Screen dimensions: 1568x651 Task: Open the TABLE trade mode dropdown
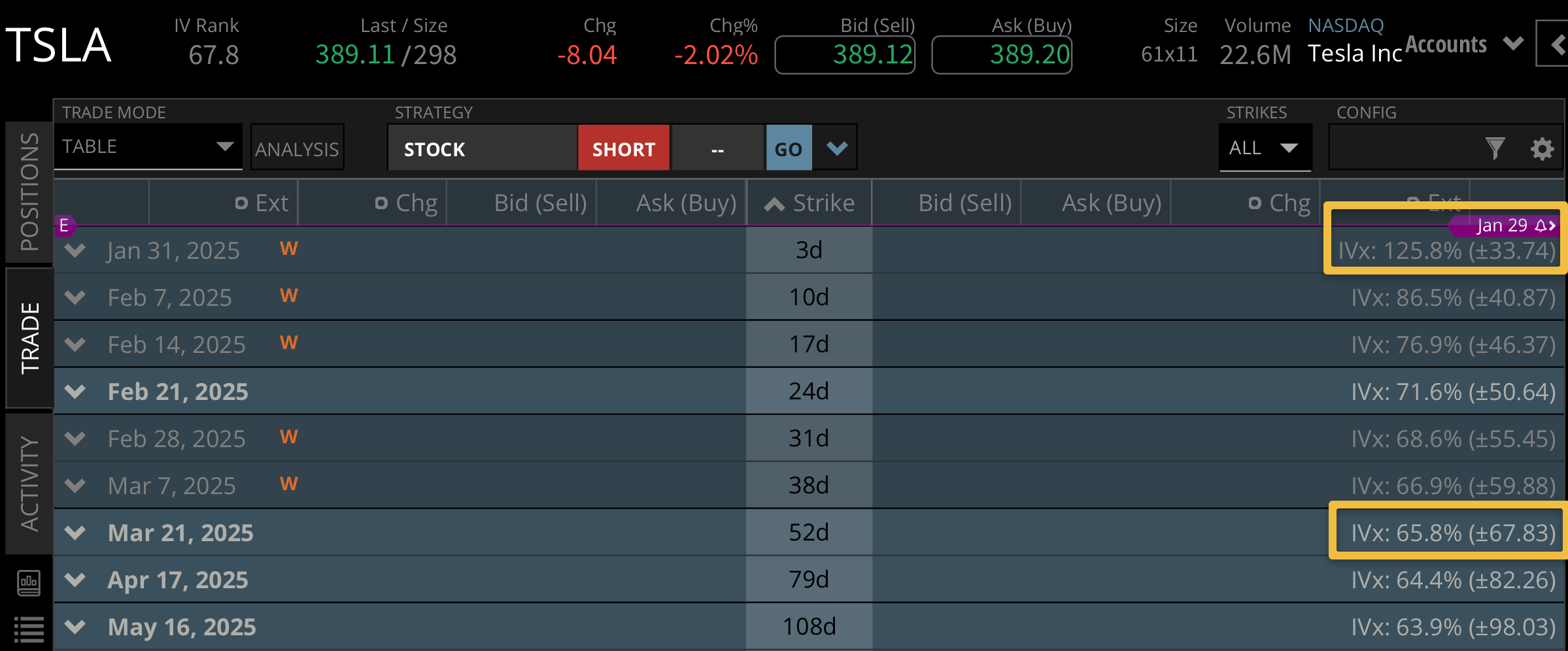(148, 146)
